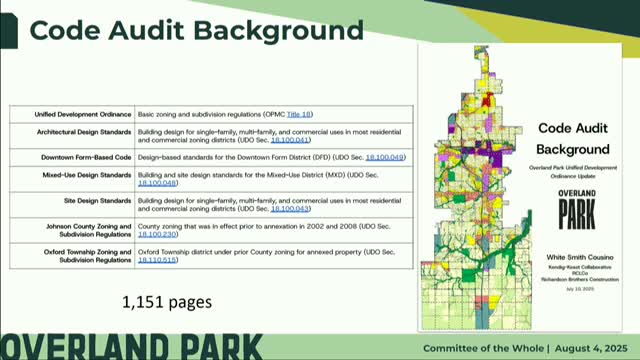Click 'Oxford Township Zoning and Subdivision Regulations' label
Image resolution: width=640 pixels, height=360 pixels.
tap(87, 256)
